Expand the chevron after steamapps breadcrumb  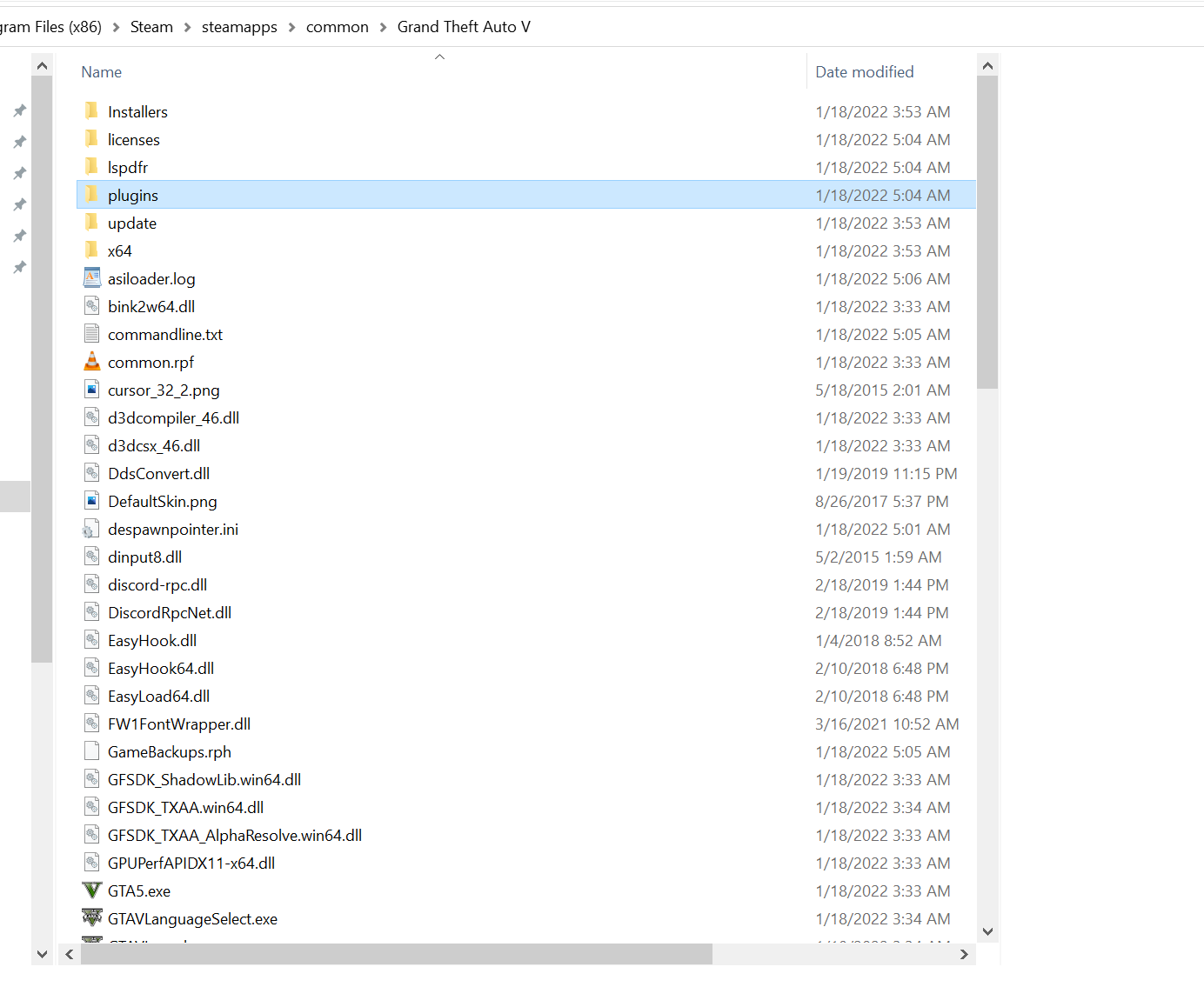point(291,27)
